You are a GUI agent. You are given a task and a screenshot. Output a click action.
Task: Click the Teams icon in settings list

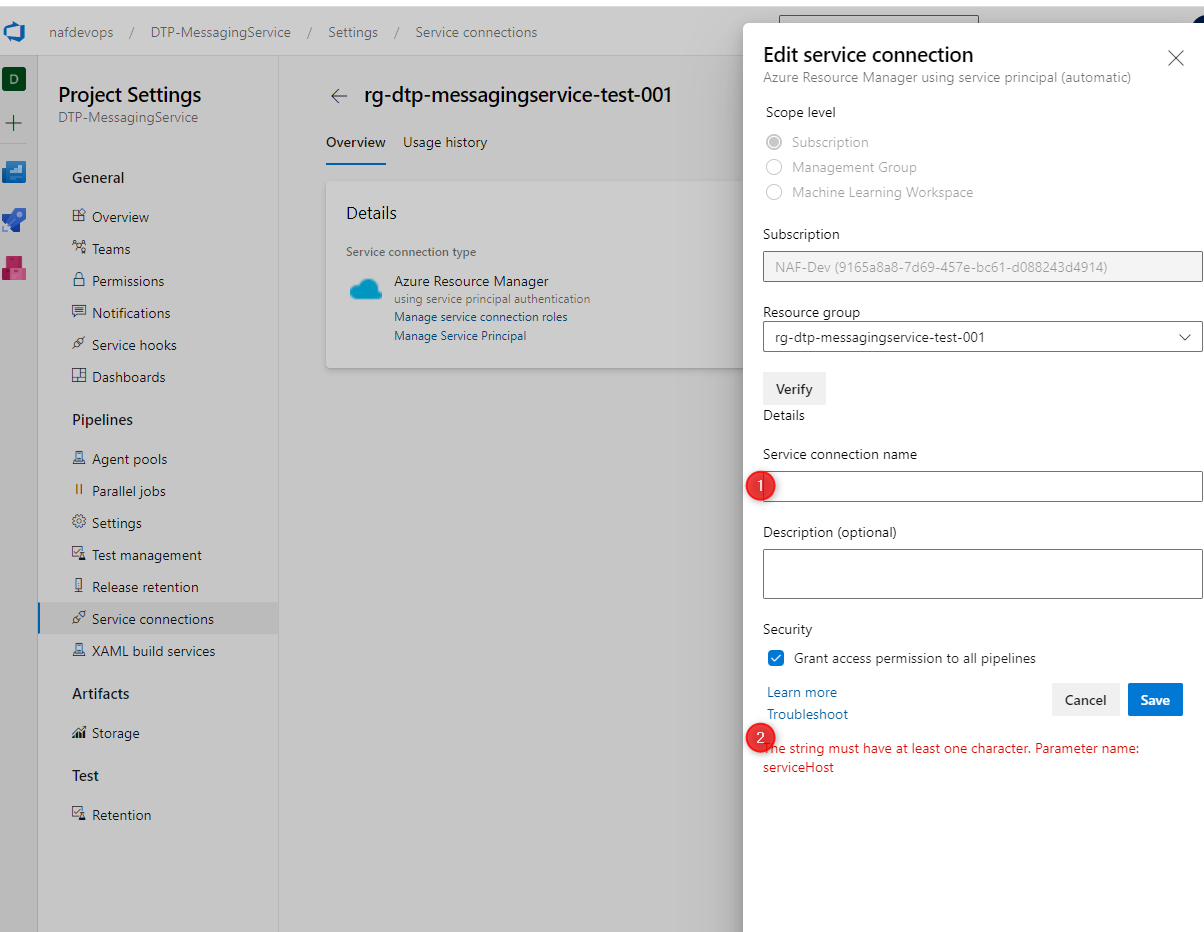79,248
